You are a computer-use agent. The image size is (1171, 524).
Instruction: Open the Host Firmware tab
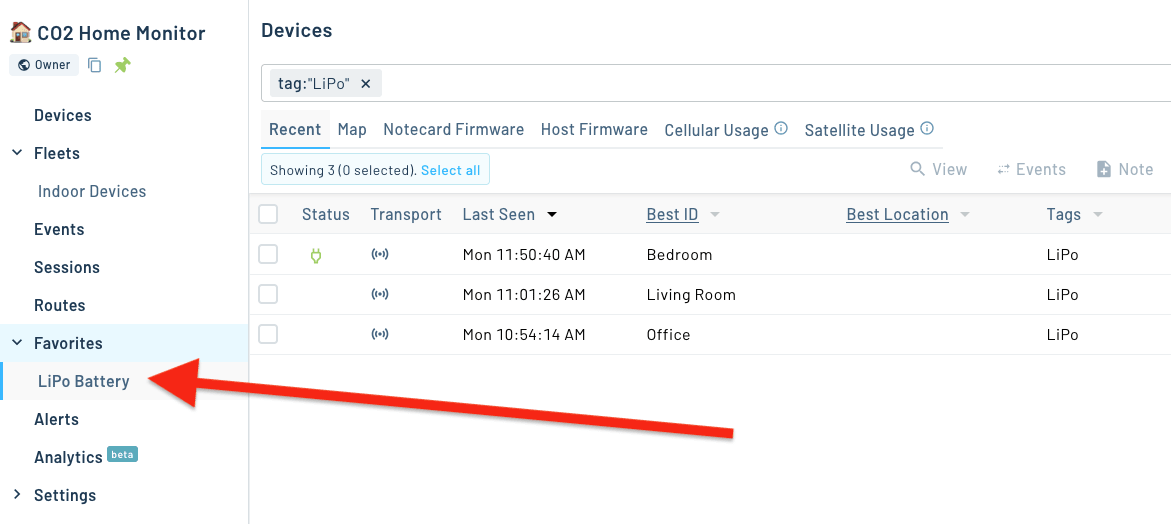594,129
